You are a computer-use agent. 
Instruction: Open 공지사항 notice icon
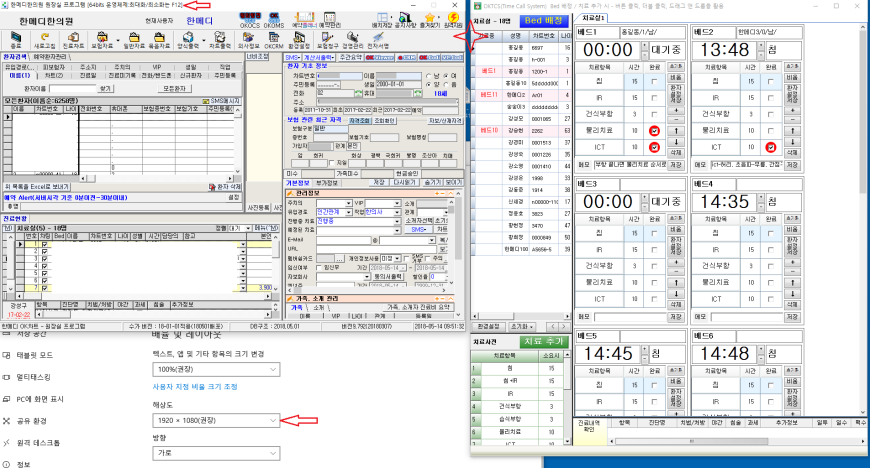[x=405, y=20]
